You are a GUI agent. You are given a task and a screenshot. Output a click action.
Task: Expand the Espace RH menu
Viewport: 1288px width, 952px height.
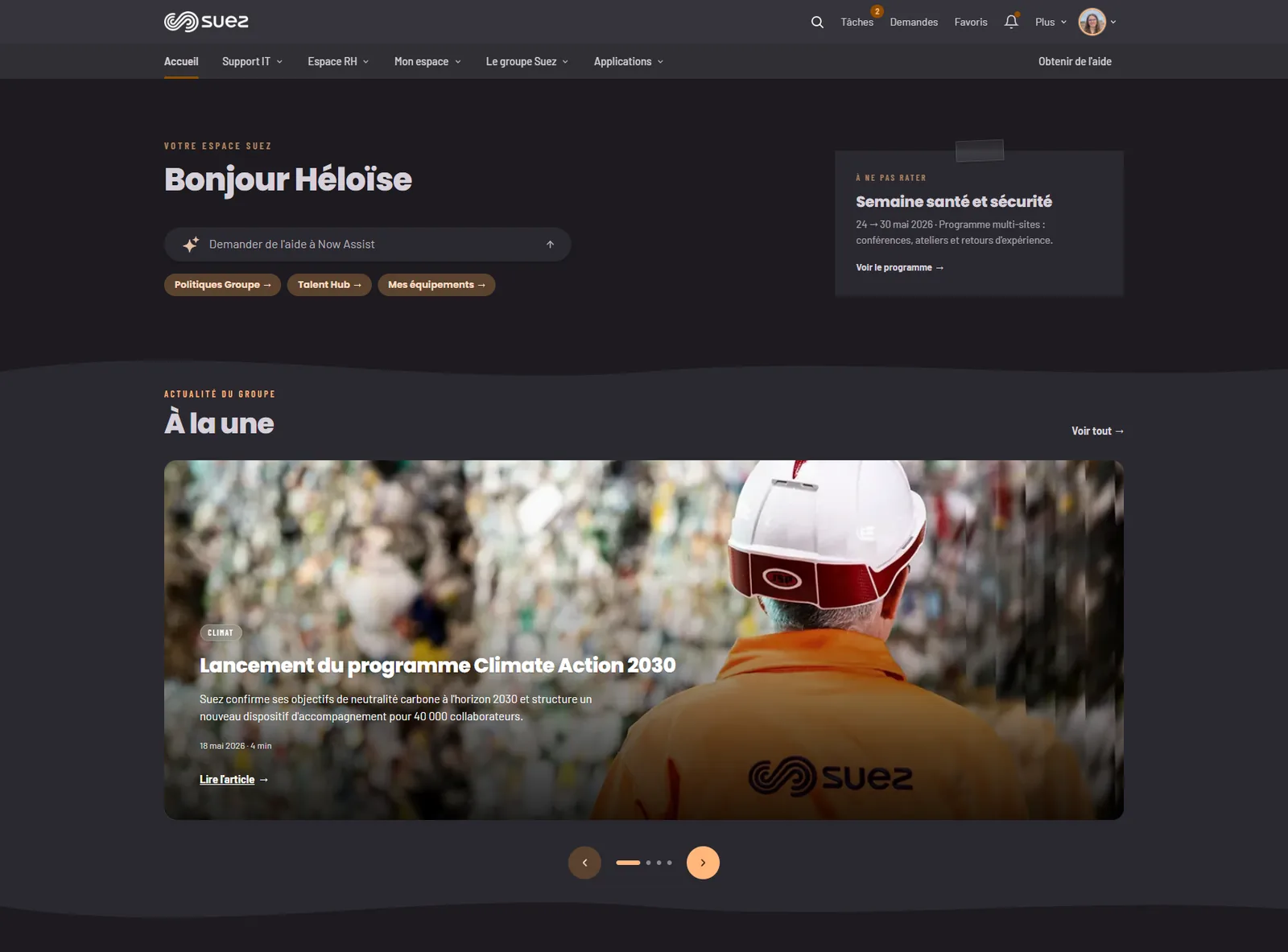[338, 61]
